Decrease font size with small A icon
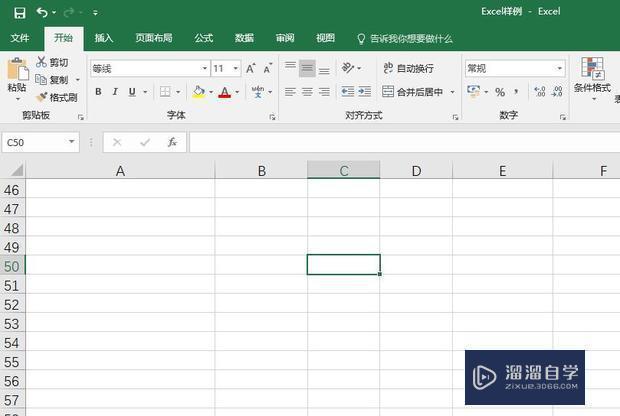This screenshot has width=620, height=416. (268, 68)
